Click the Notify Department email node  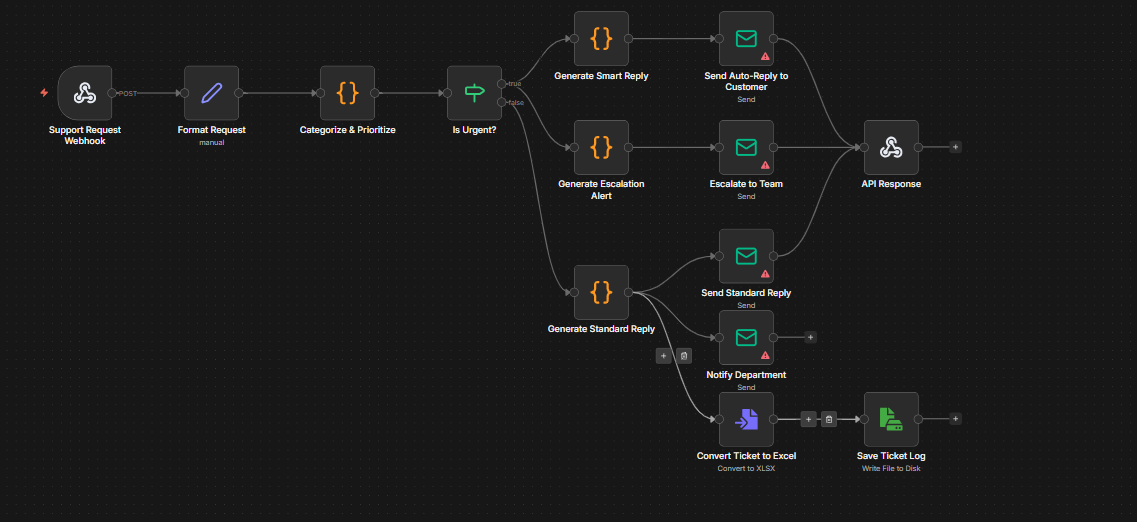click(x=746, y=337)
